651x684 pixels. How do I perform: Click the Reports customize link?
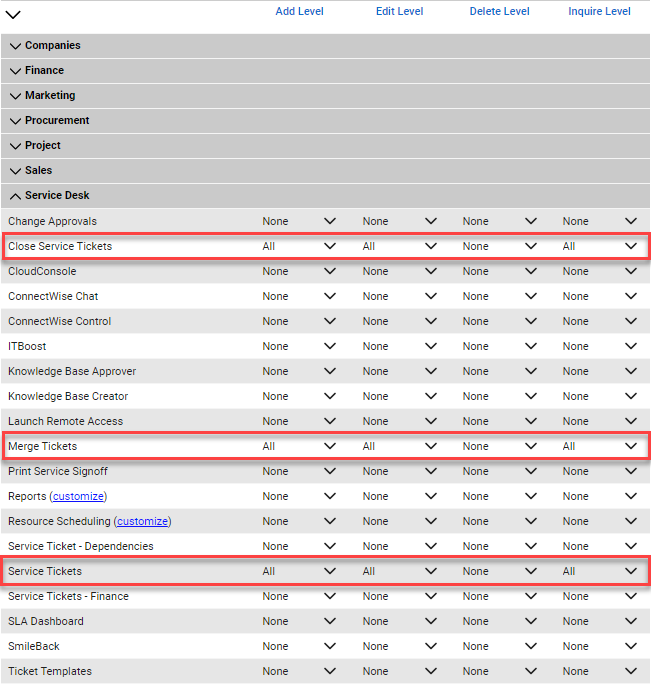(x=79, y=496)
